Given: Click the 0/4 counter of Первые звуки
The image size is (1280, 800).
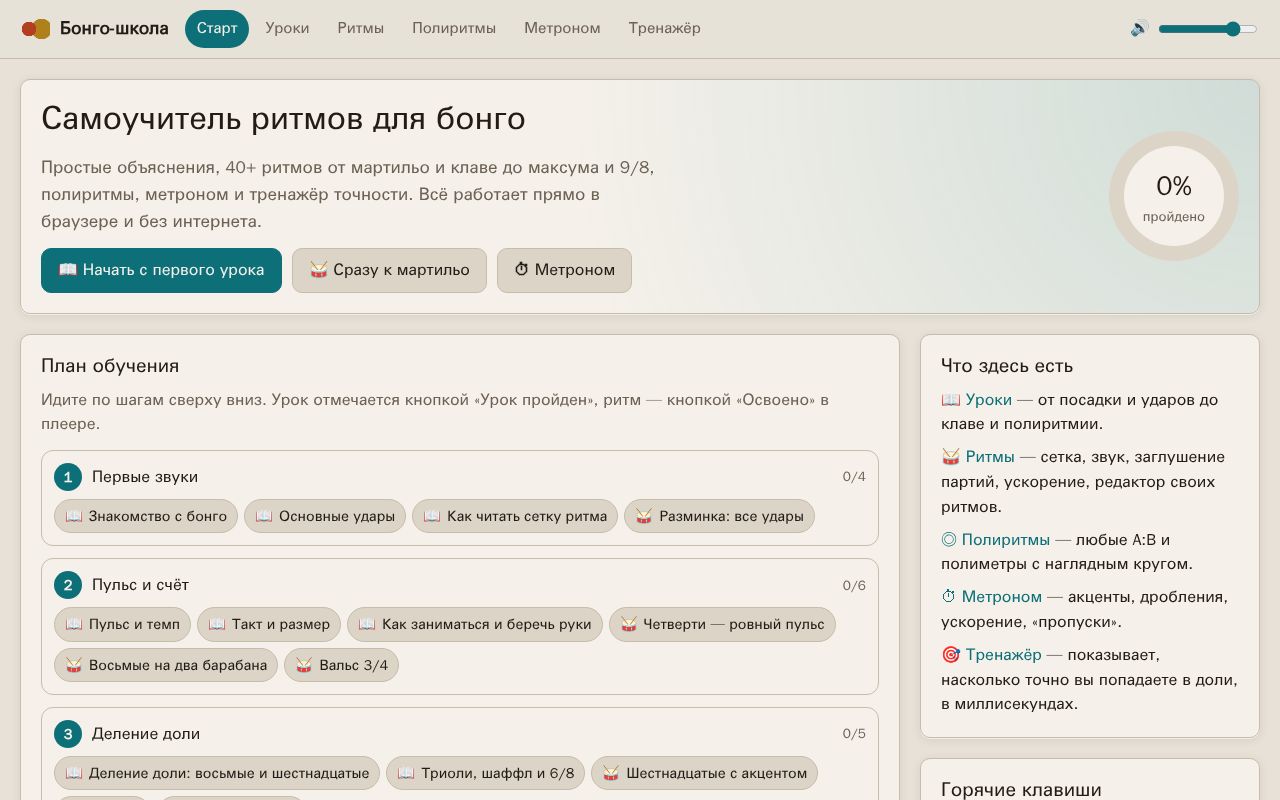Looking at the screenshot, I should click(x=854, y=477).
